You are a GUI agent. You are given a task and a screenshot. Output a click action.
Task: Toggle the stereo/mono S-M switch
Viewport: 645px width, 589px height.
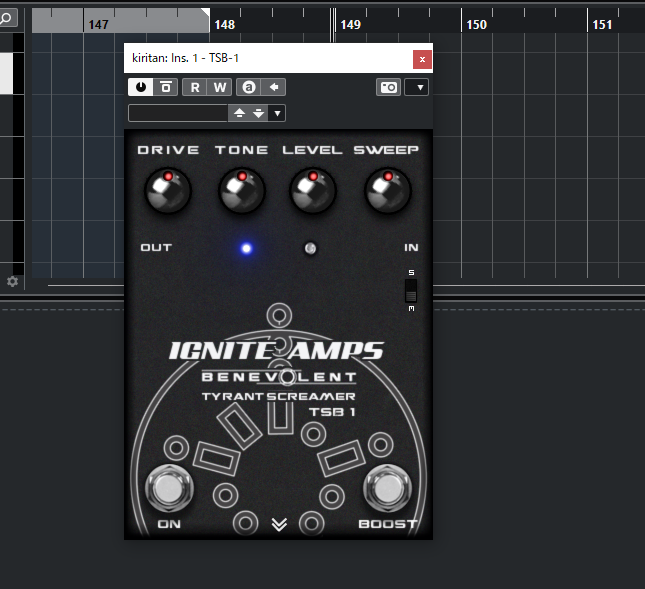click(x=411, y=291)
